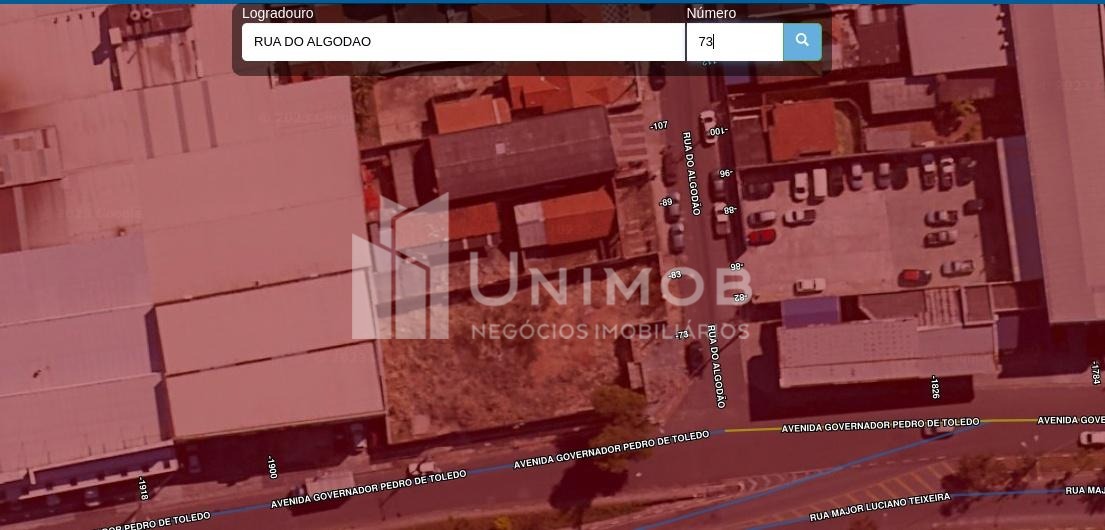Click the magnifier search button
Viewport: 1105px width, 530px height.
pyautogui.click(x=802, y=41)
